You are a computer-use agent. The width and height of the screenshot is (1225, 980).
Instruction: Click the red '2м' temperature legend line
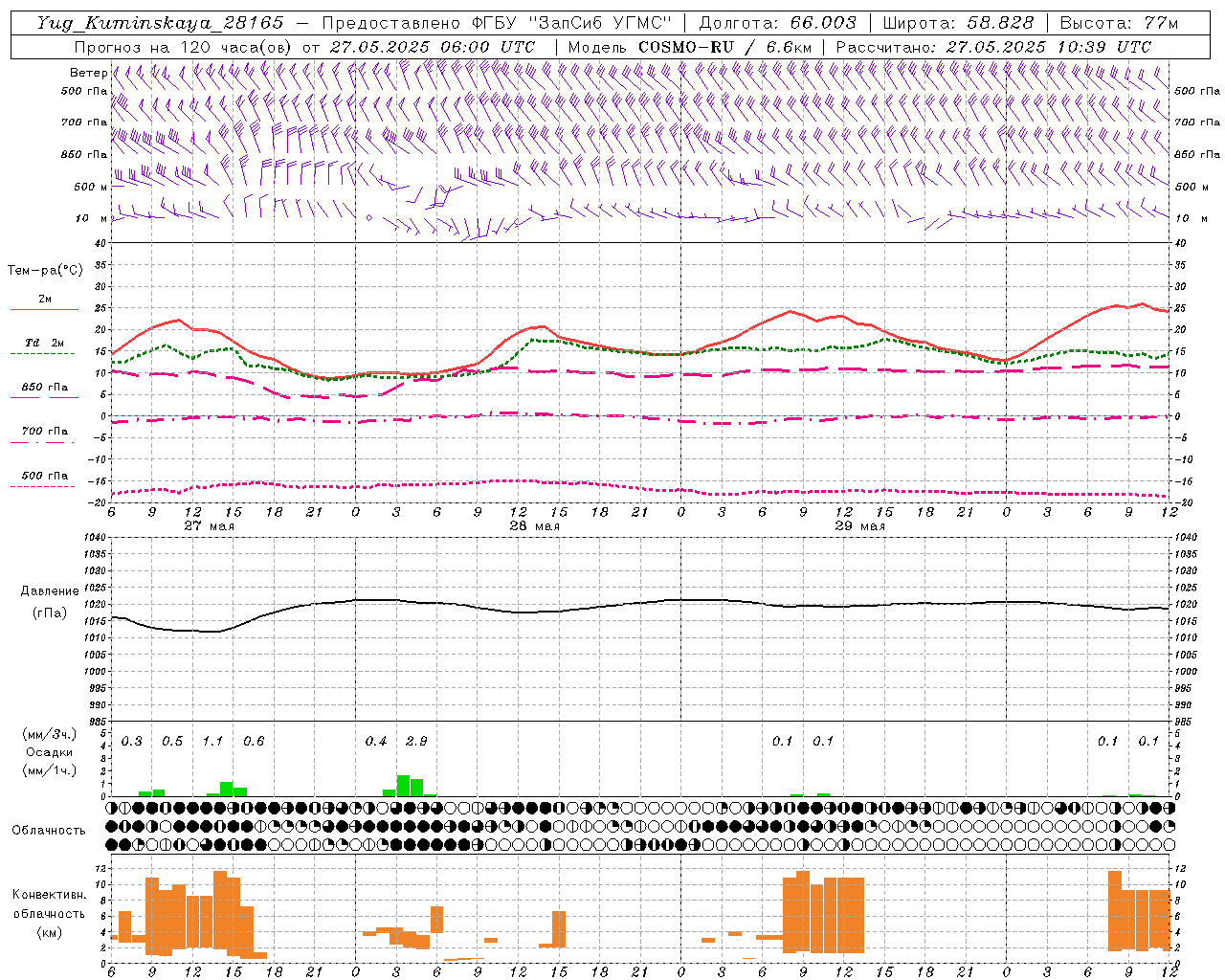pyautogui.click(x=45, y=310)
